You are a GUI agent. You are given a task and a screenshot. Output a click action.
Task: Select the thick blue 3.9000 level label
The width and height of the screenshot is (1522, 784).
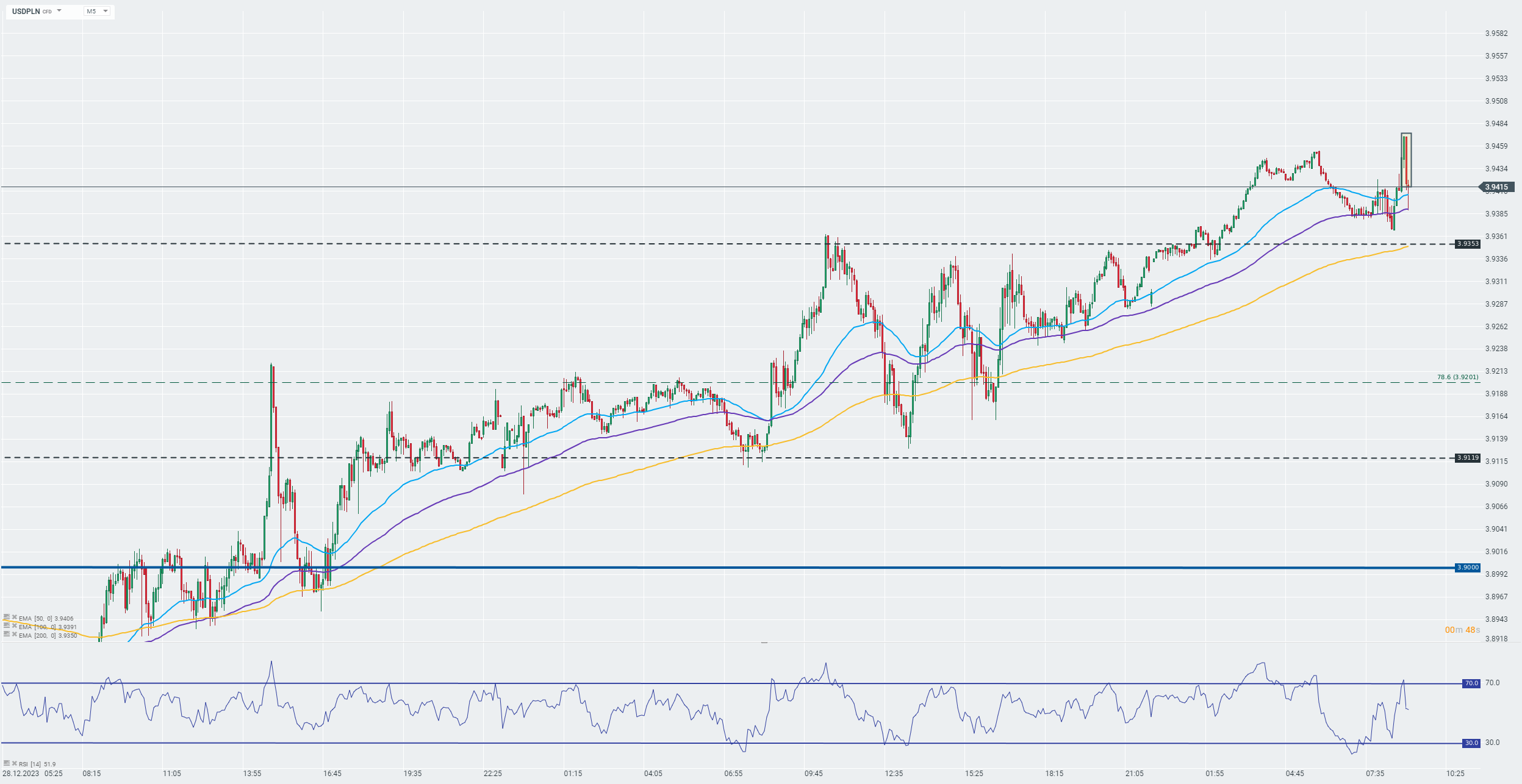[x=1468, y=568]
